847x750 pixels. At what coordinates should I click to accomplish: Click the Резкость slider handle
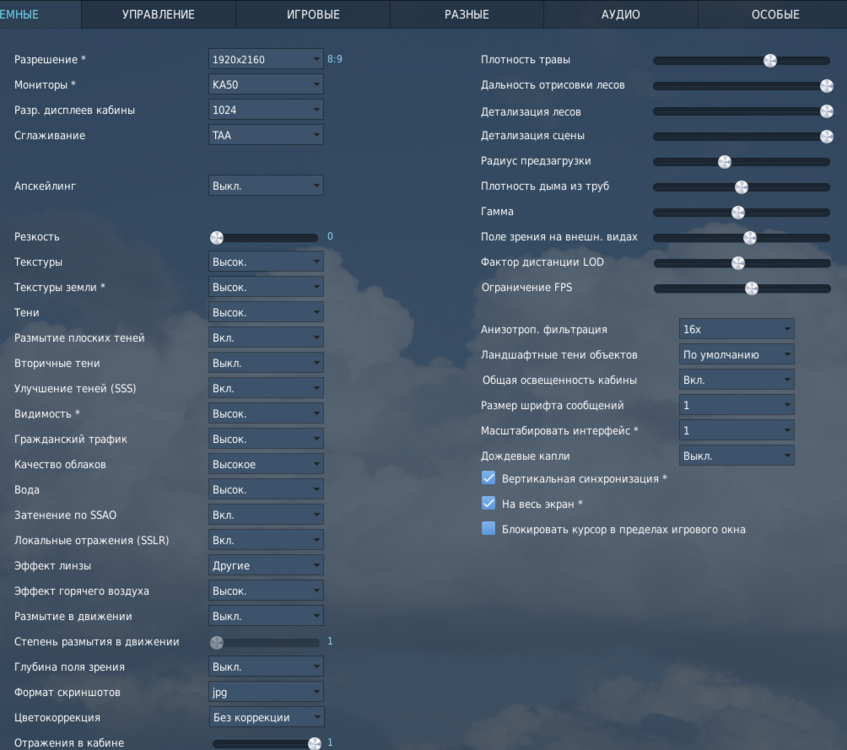[217, 237]
